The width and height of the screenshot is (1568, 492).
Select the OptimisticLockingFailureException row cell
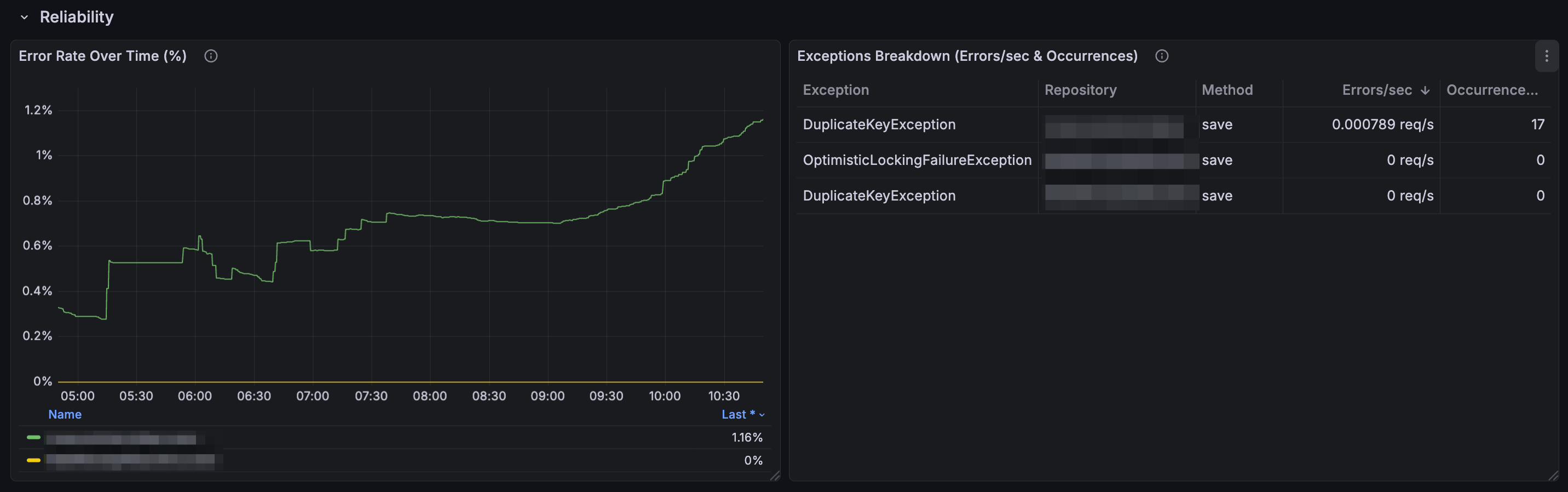[916, 160]
